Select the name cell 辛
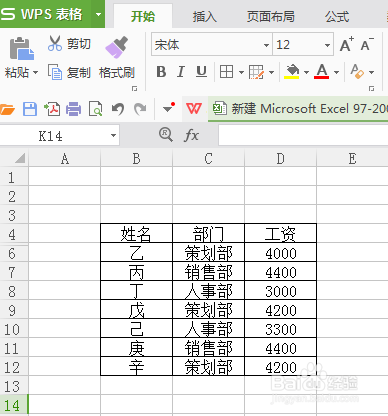388x416 pixels. click(137, 367)
